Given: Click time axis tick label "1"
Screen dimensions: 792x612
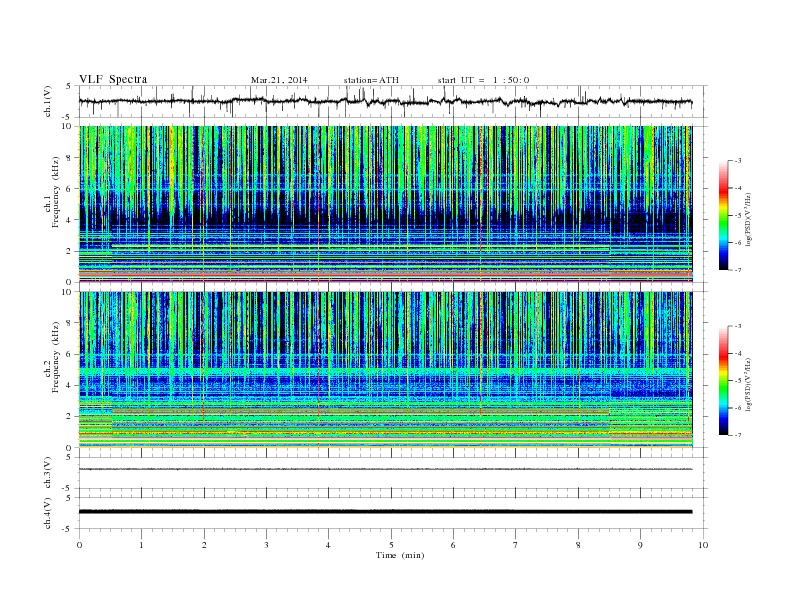Looking at the screenshot, I should (x=142, y=545).
